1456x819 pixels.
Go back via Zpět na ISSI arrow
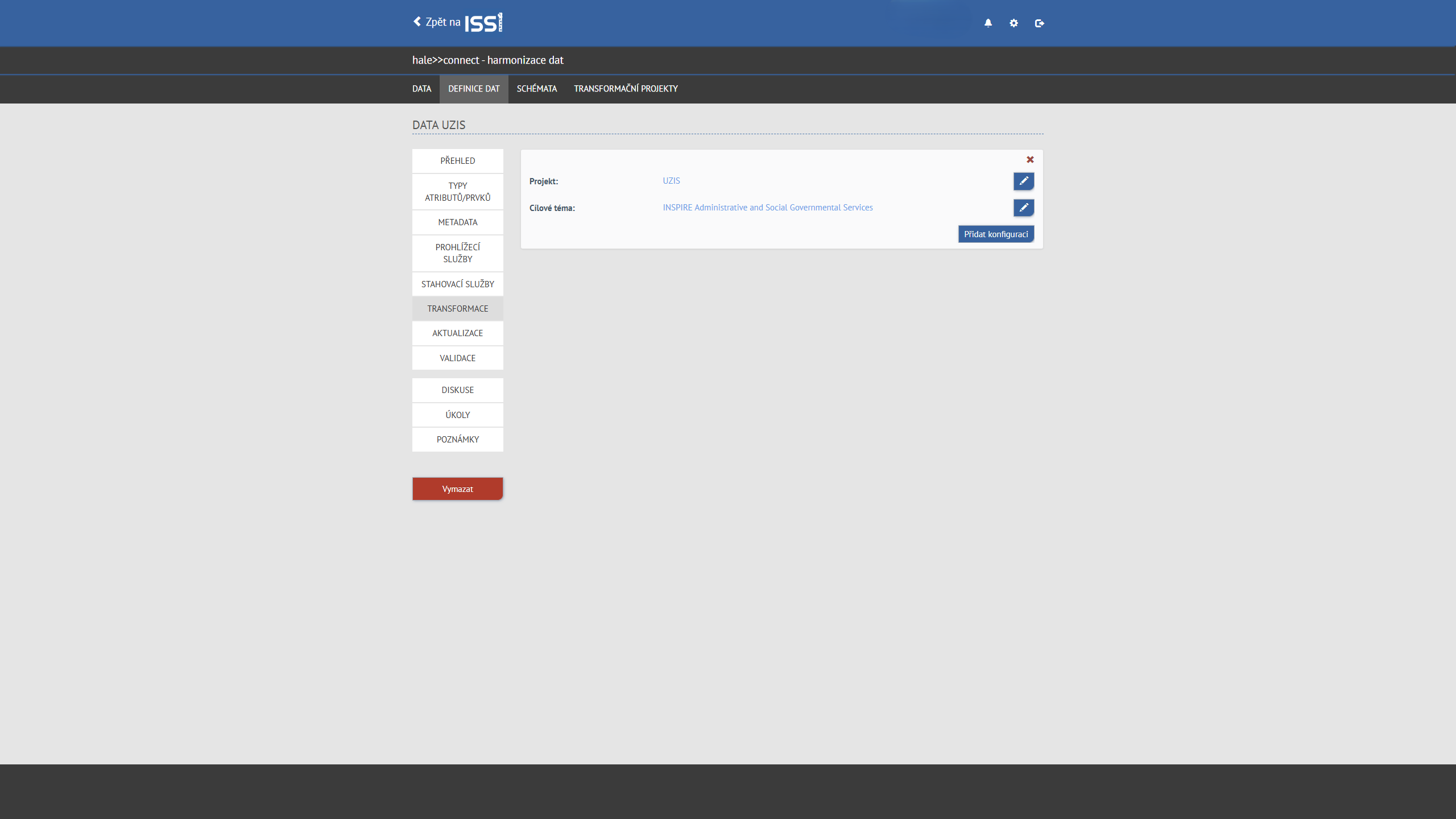pos(417,22)
